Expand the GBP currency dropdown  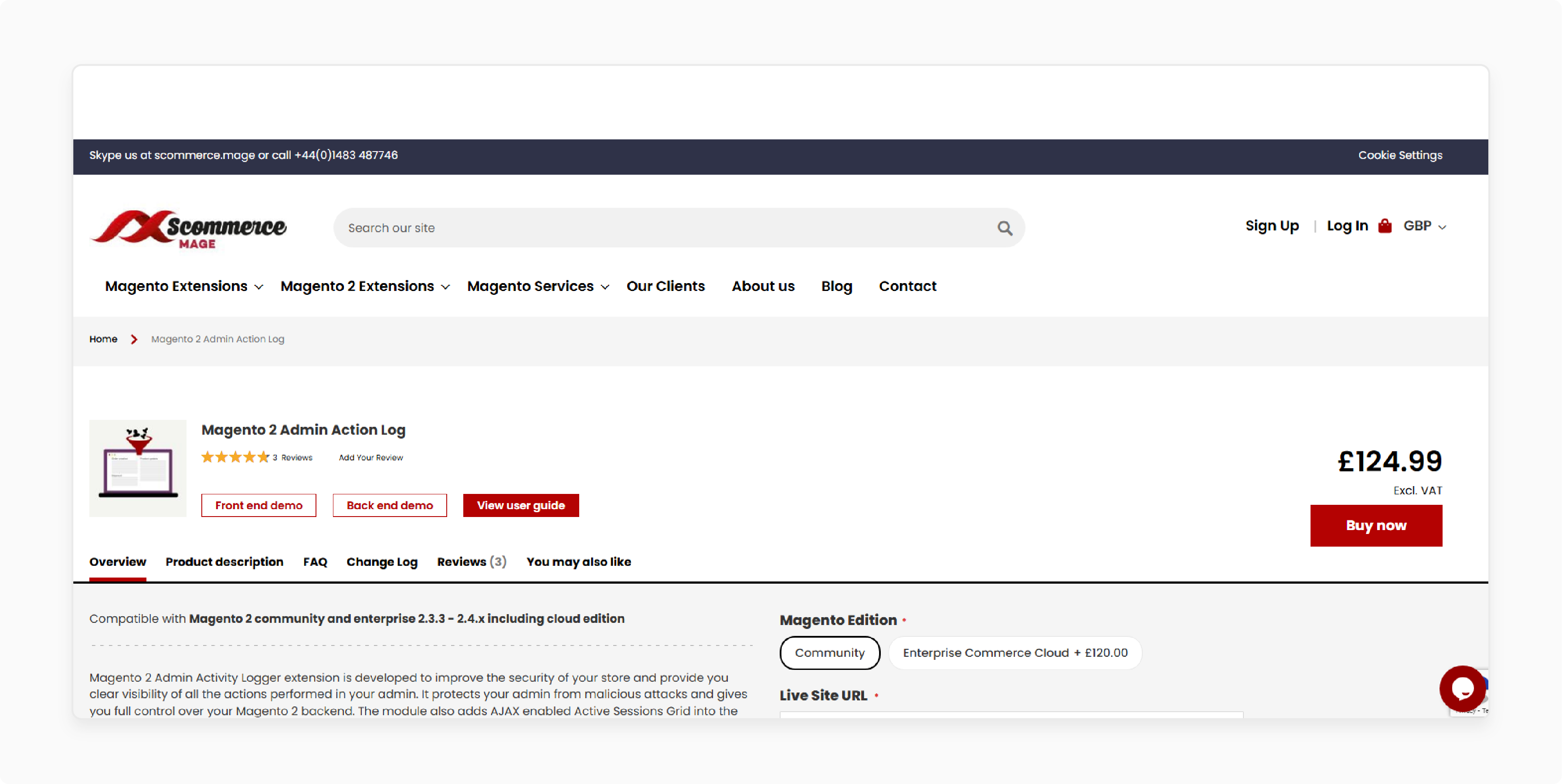pos(1425,226)
